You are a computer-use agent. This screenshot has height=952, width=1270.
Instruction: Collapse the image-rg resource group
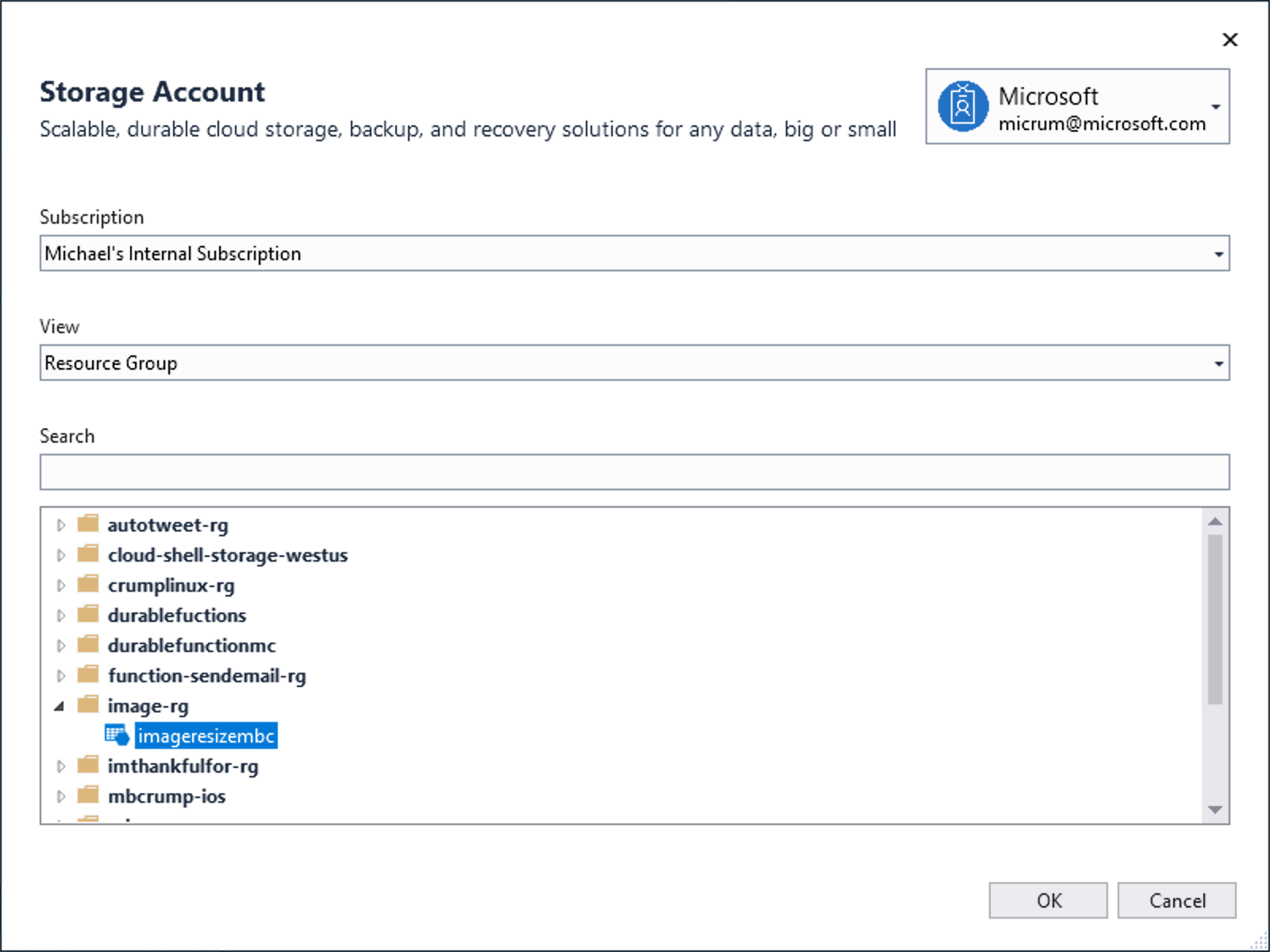pos(60,706)
